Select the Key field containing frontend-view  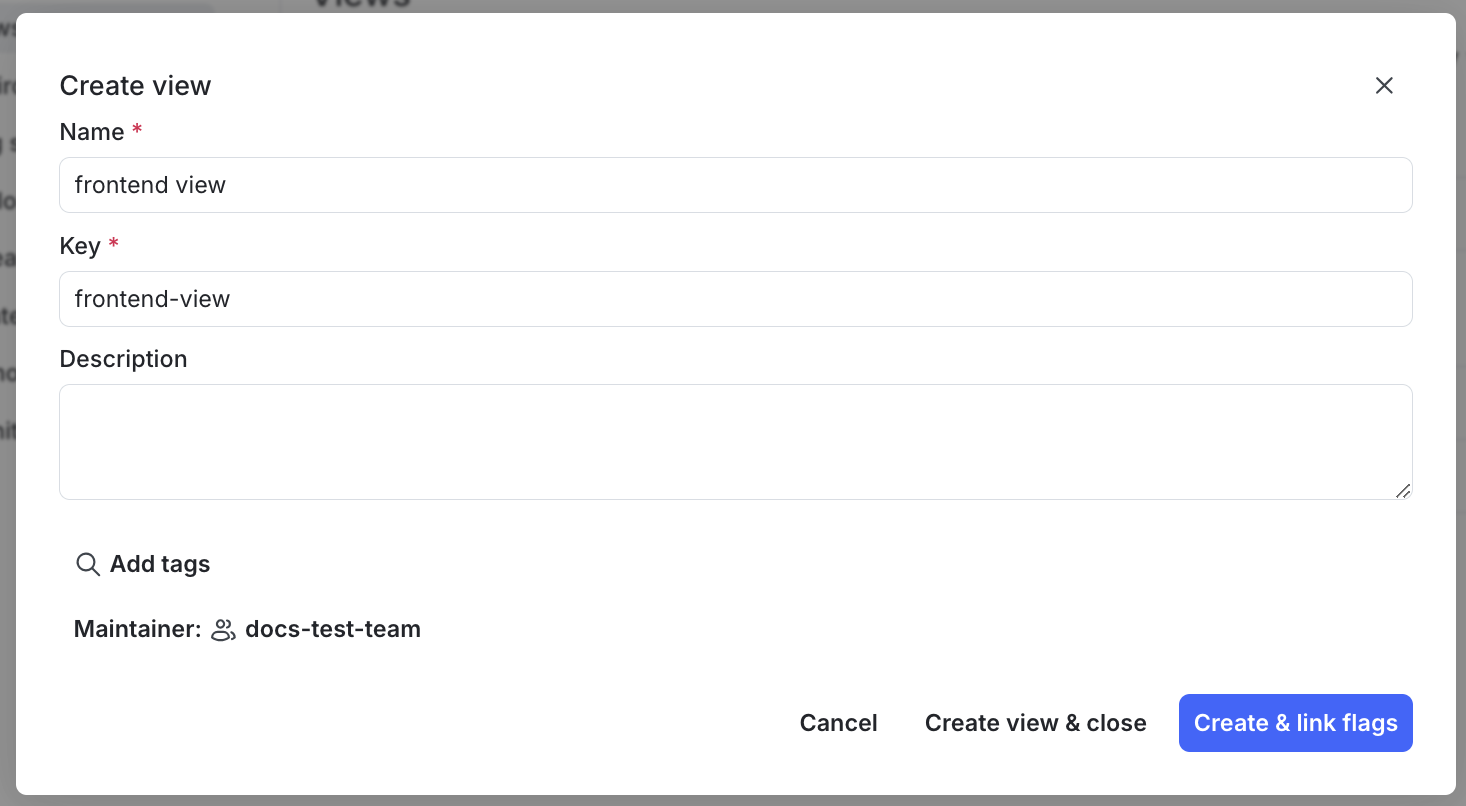(735, 298)
